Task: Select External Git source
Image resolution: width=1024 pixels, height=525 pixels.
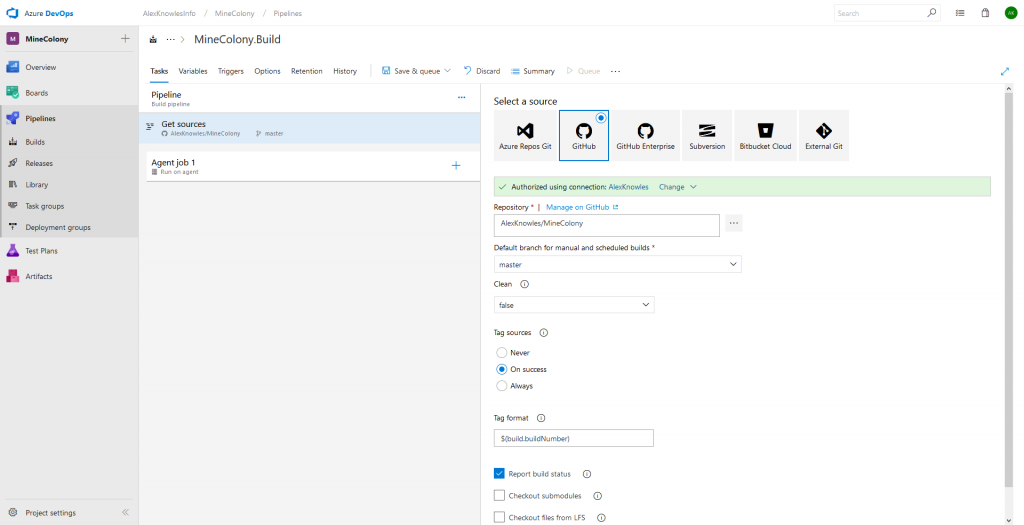Action: pyautogui.click(x=824, y=135)
